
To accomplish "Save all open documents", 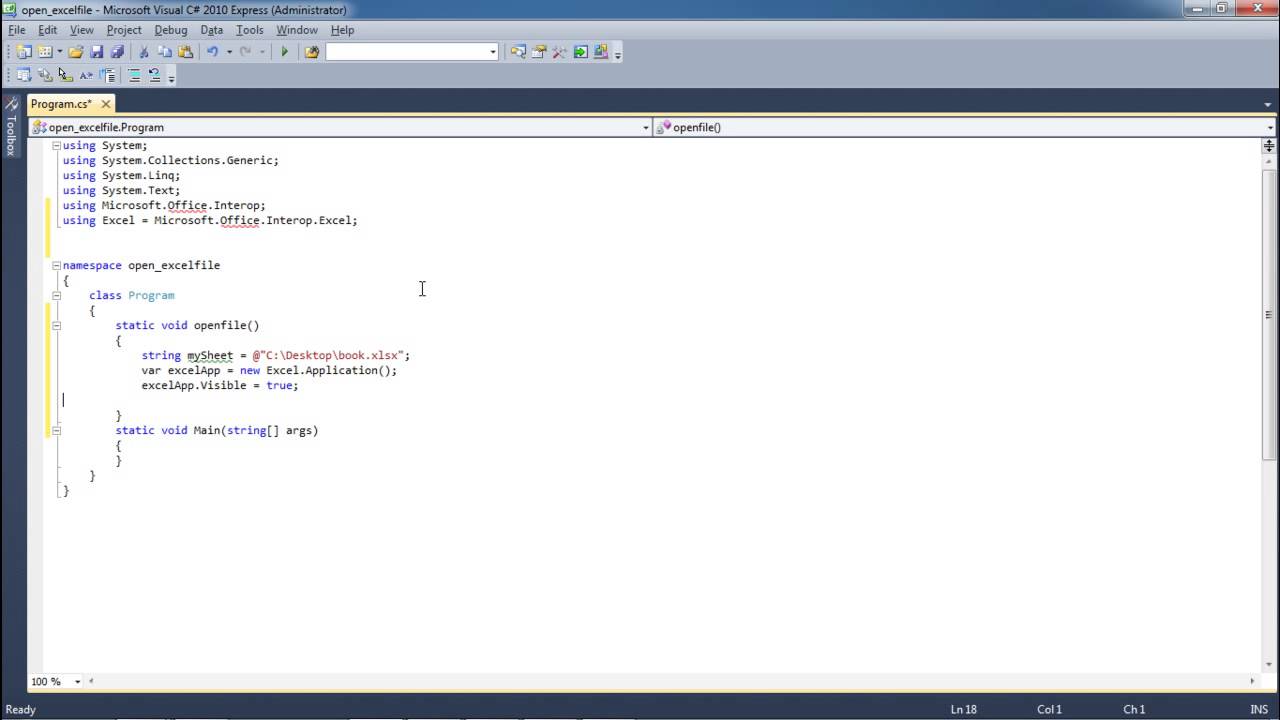I will [x=118, y=51].
